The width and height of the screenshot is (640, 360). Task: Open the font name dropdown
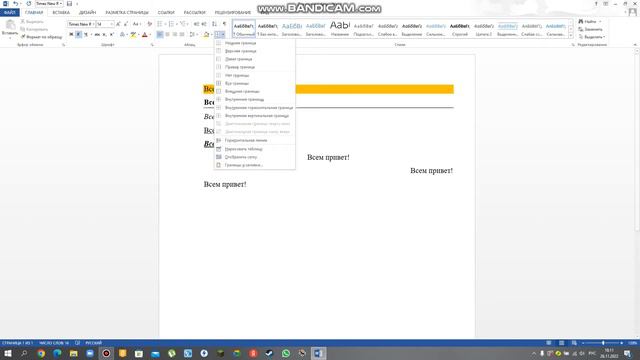93,24
